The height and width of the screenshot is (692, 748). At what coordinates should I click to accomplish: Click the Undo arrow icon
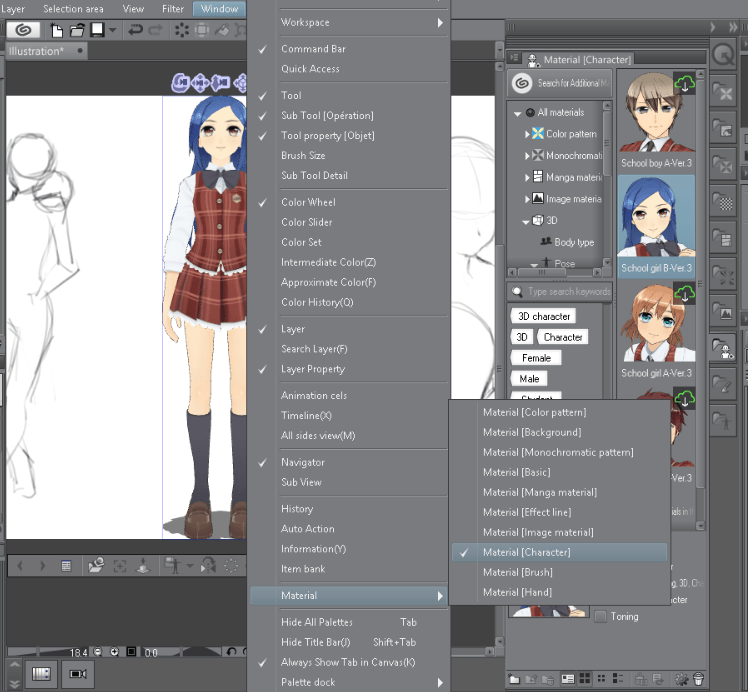point(135,31)
